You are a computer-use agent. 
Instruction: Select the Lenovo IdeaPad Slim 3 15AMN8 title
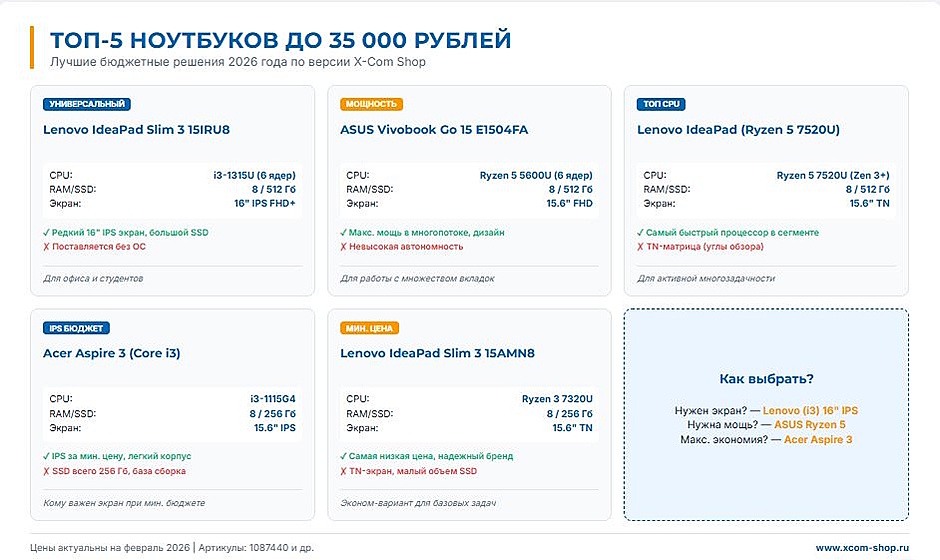point(437,353)
